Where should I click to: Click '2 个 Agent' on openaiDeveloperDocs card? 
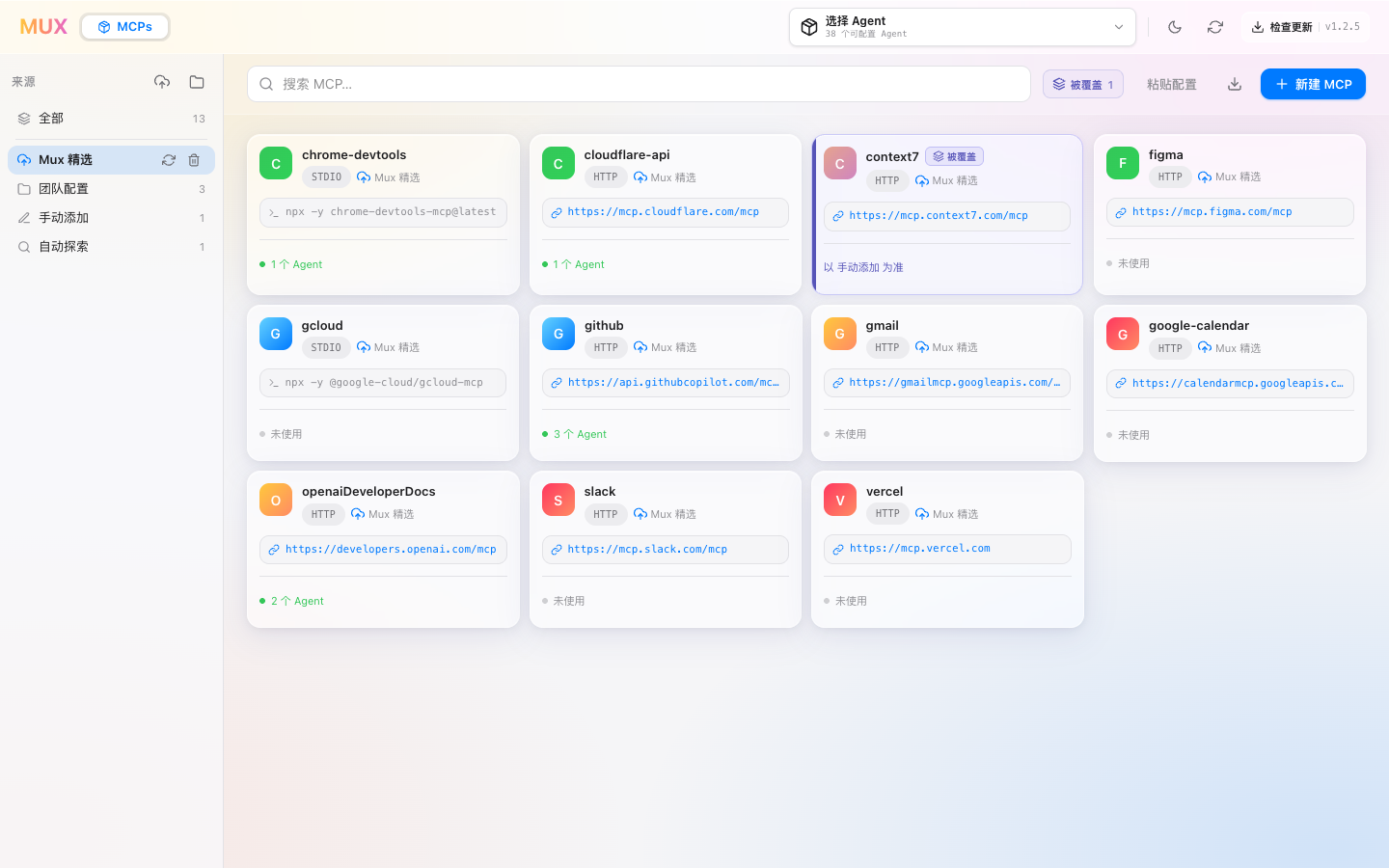tap(297, 601)
